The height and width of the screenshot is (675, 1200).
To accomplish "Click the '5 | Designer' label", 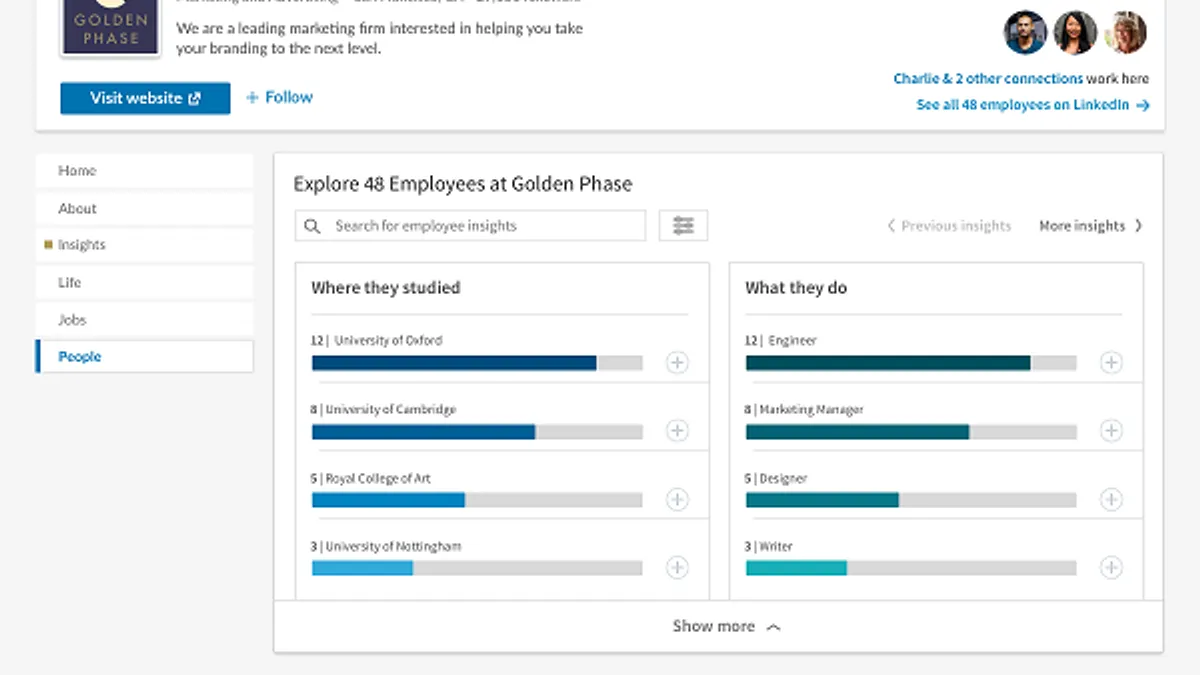I will pyautogui.click(x=776, y=478).
